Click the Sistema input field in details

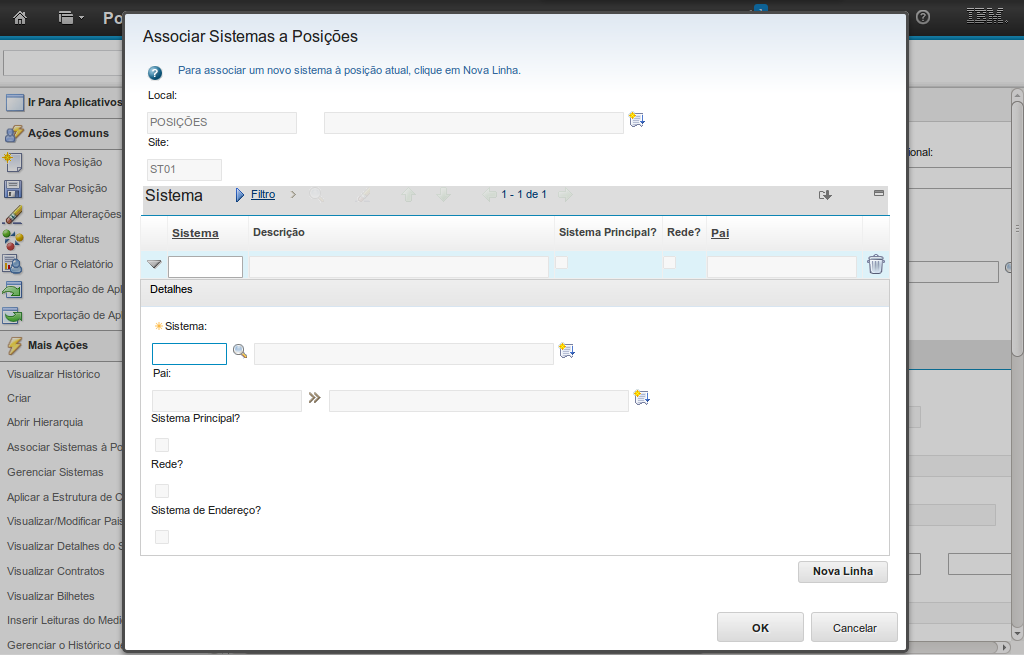(189, 354)
